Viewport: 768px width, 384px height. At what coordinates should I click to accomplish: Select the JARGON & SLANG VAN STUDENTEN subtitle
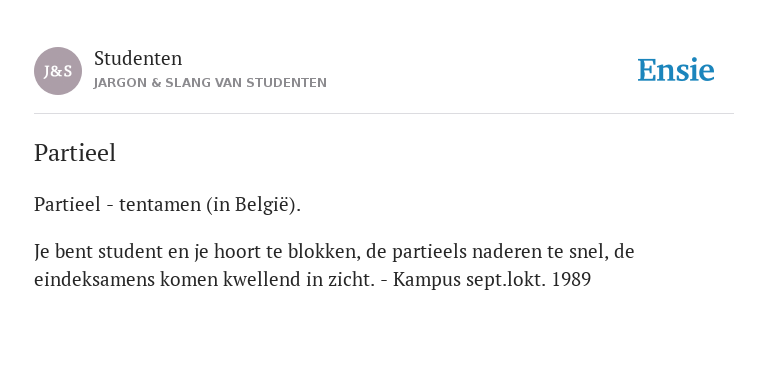pyautogui.click(x=210, y=83)
